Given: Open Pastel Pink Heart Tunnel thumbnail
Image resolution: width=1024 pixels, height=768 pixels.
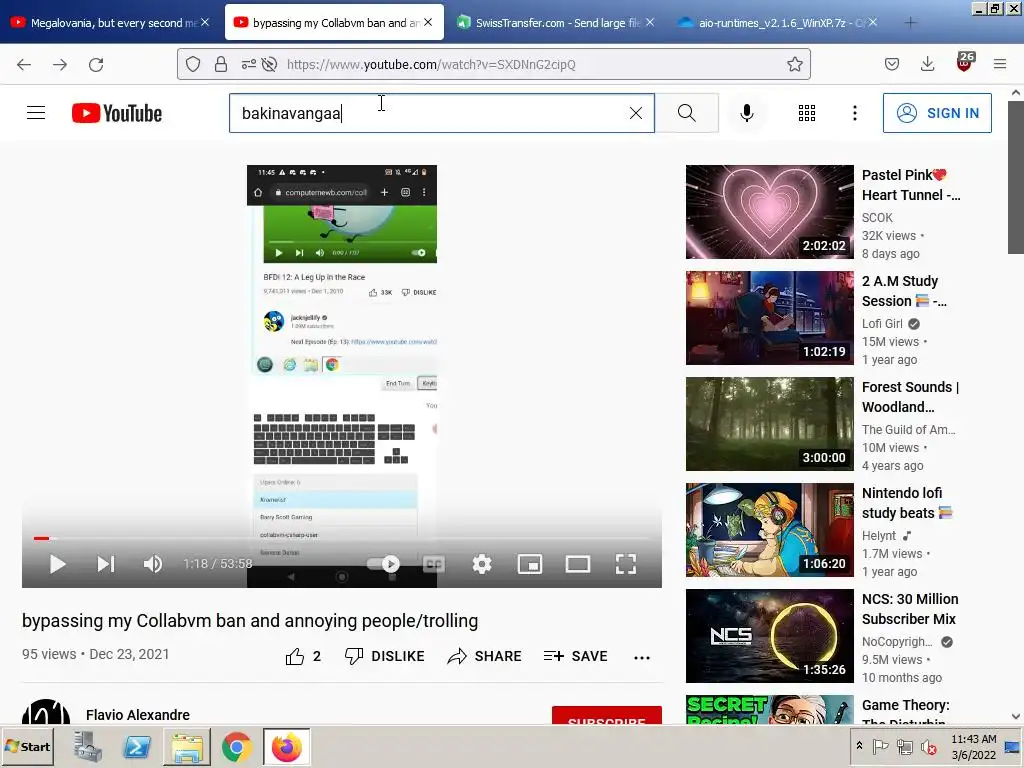Looking at the screenshot, I should tap(769, 212).
